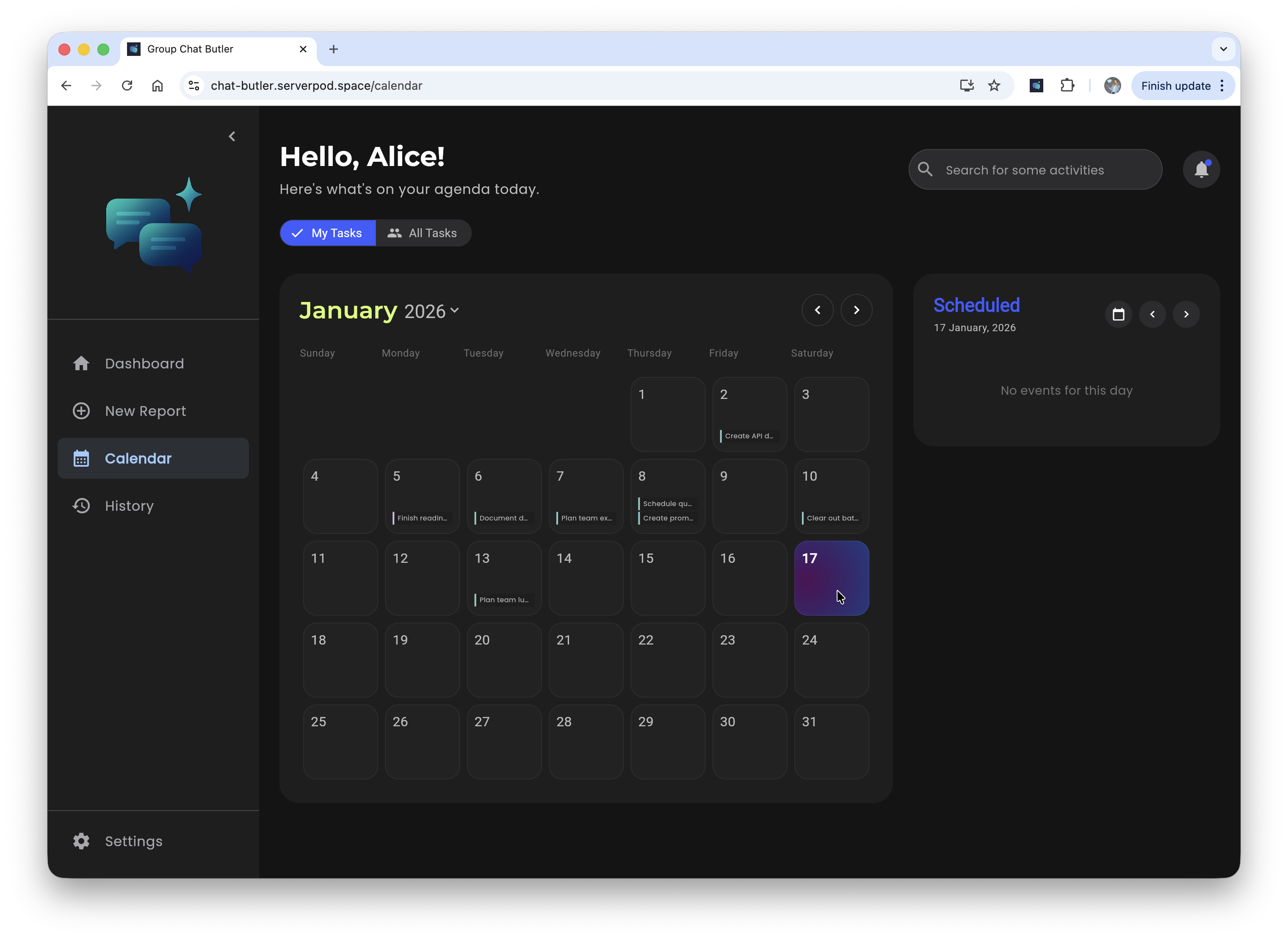
Task: Open the notifications bell
Action: (1201, 169)
